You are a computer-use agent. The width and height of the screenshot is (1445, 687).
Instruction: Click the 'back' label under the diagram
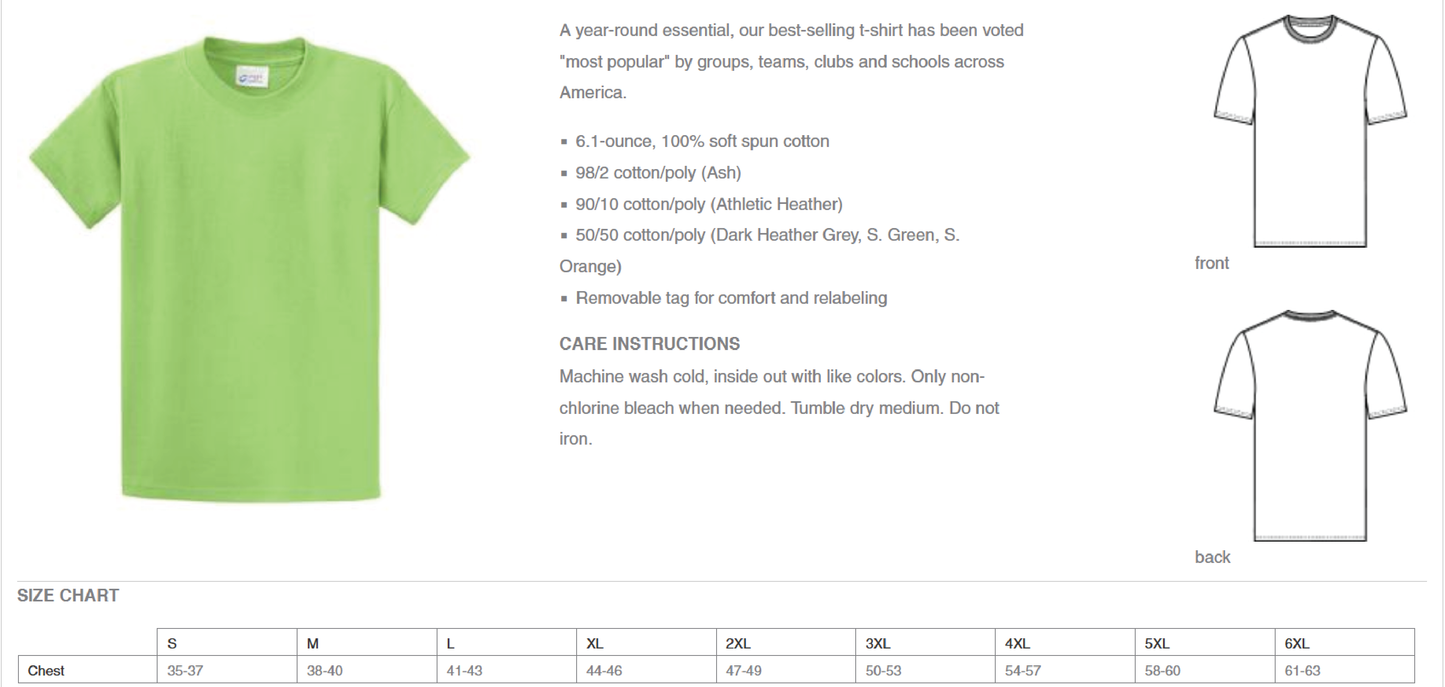click(1212, 557)
